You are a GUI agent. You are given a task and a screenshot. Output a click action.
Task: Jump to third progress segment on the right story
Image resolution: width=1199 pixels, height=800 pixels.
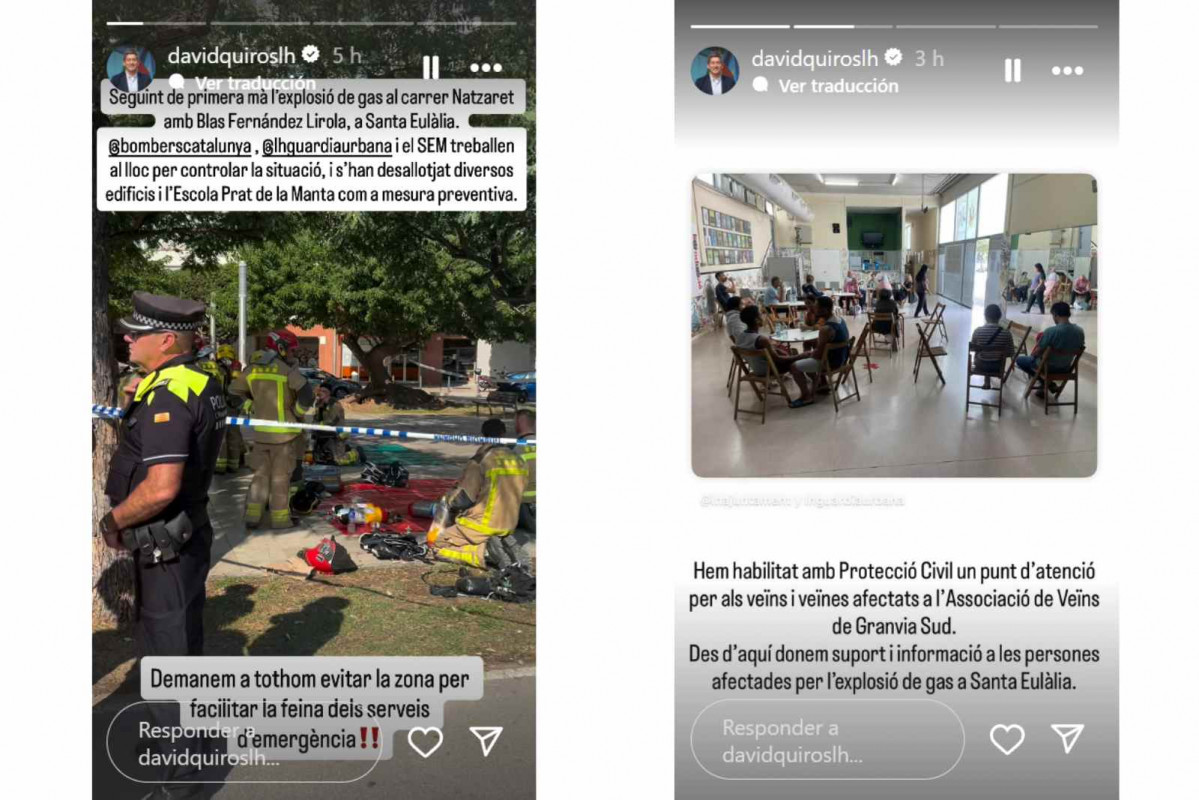[945, 26]
